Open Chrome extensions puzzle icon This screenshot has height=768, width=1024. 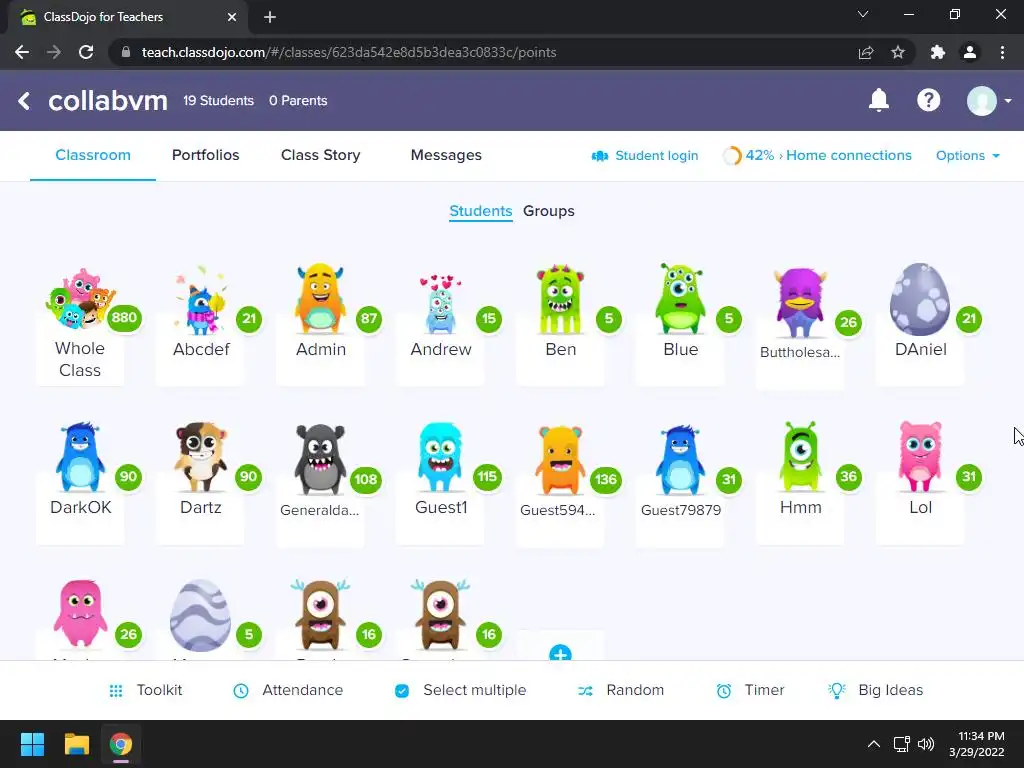(x=938, y=52)
